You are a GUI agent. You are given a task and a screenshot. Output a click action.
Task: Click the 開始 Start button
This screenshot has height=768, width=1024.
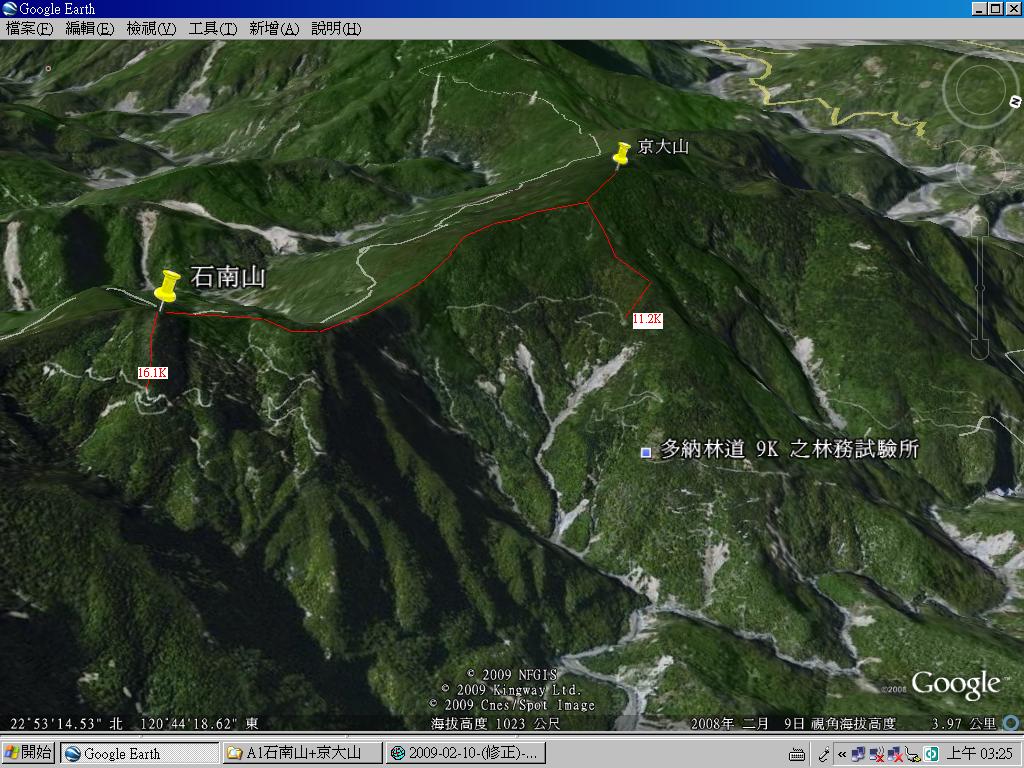[x=29, y=753]
